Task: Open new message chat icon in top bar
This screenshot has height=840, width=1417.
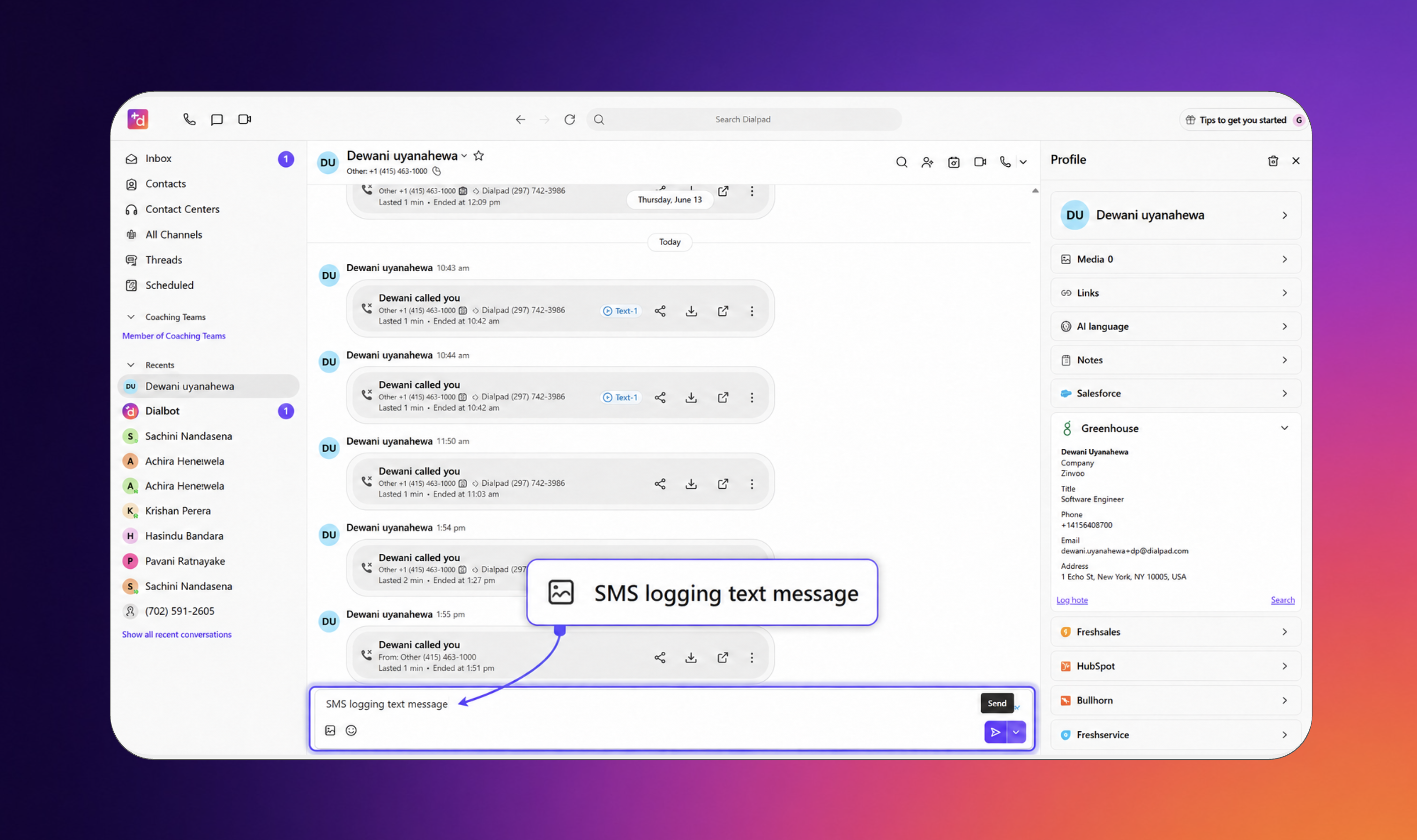Action: pos(217,119)
